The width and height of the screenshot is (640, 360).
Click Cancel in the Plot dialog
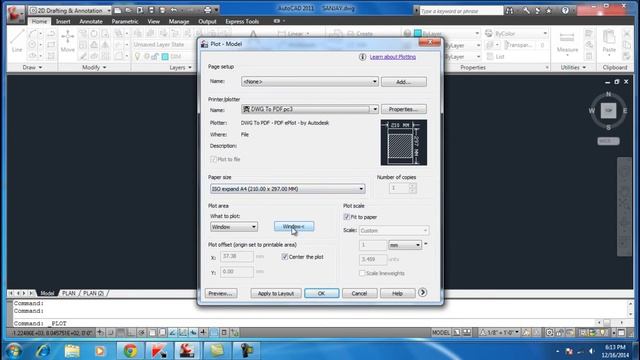click(360, 293)
